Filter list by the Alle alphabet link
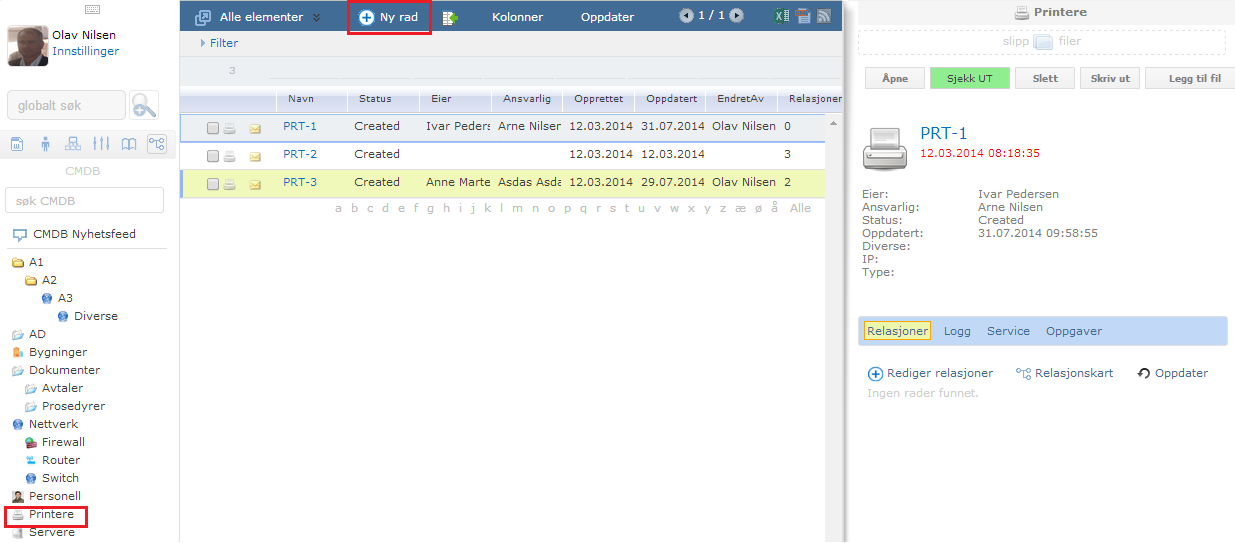The width and height of the screenshot is (1235, 543). tap(800, 208)
